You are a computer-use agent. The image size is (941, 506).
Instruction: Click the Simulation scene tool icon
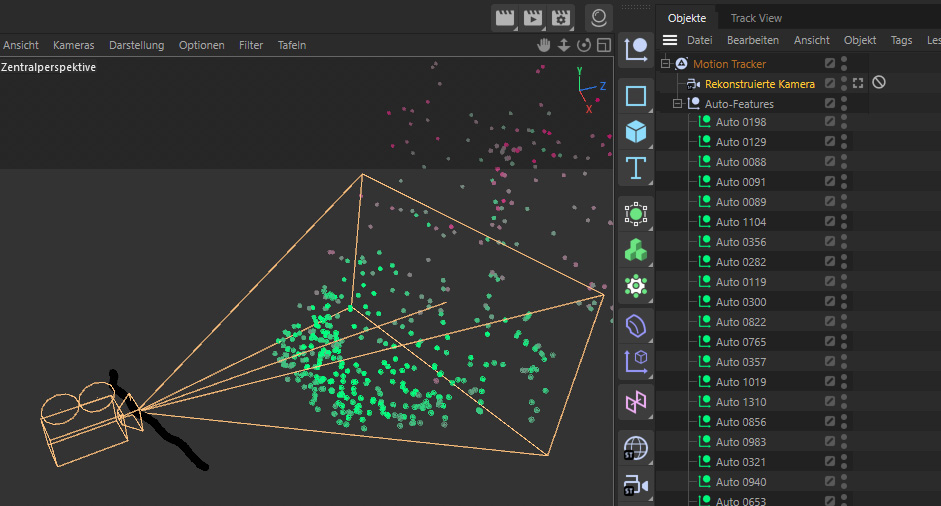[636, 361]
